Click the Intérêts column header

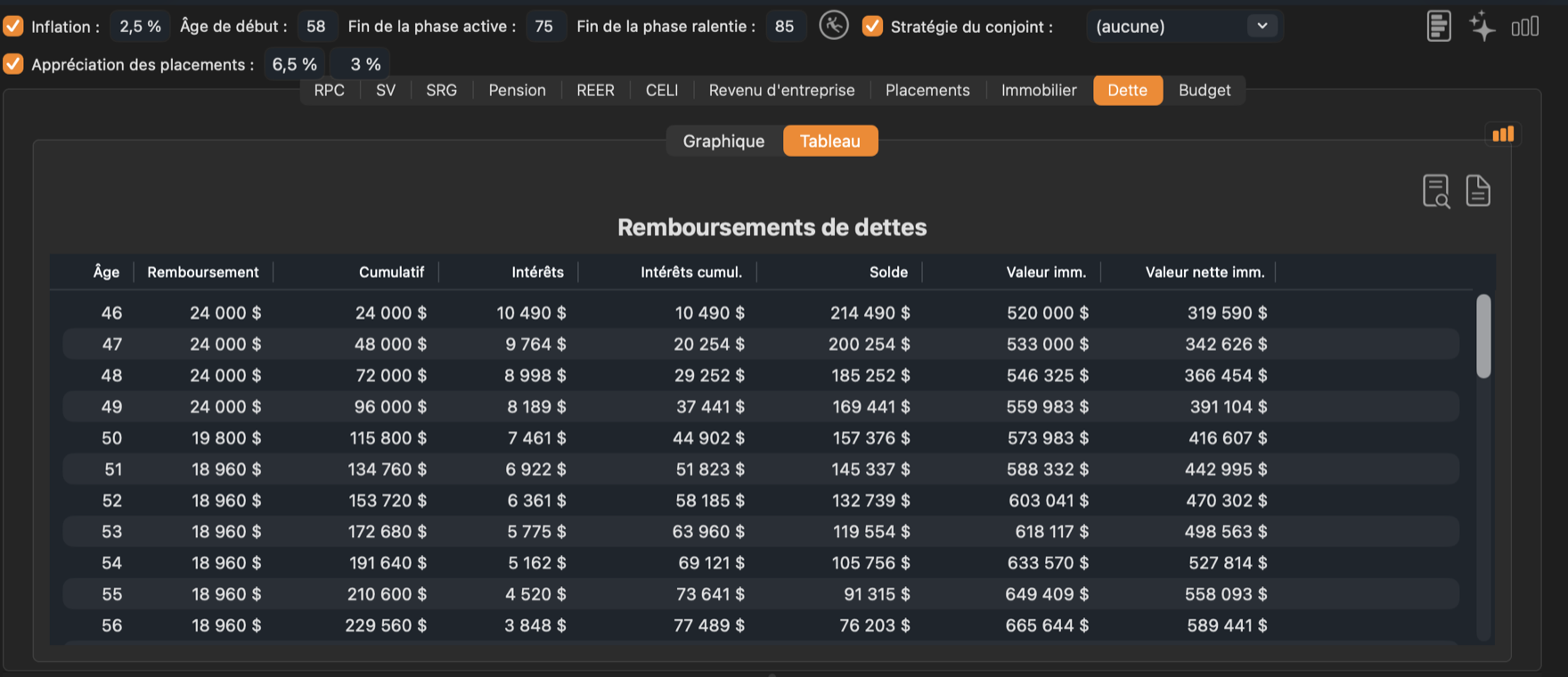(x=537, y=272)
